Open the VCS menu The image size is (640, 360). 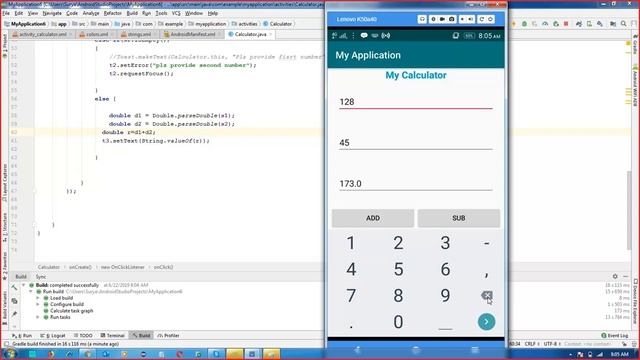coord(176,13)
